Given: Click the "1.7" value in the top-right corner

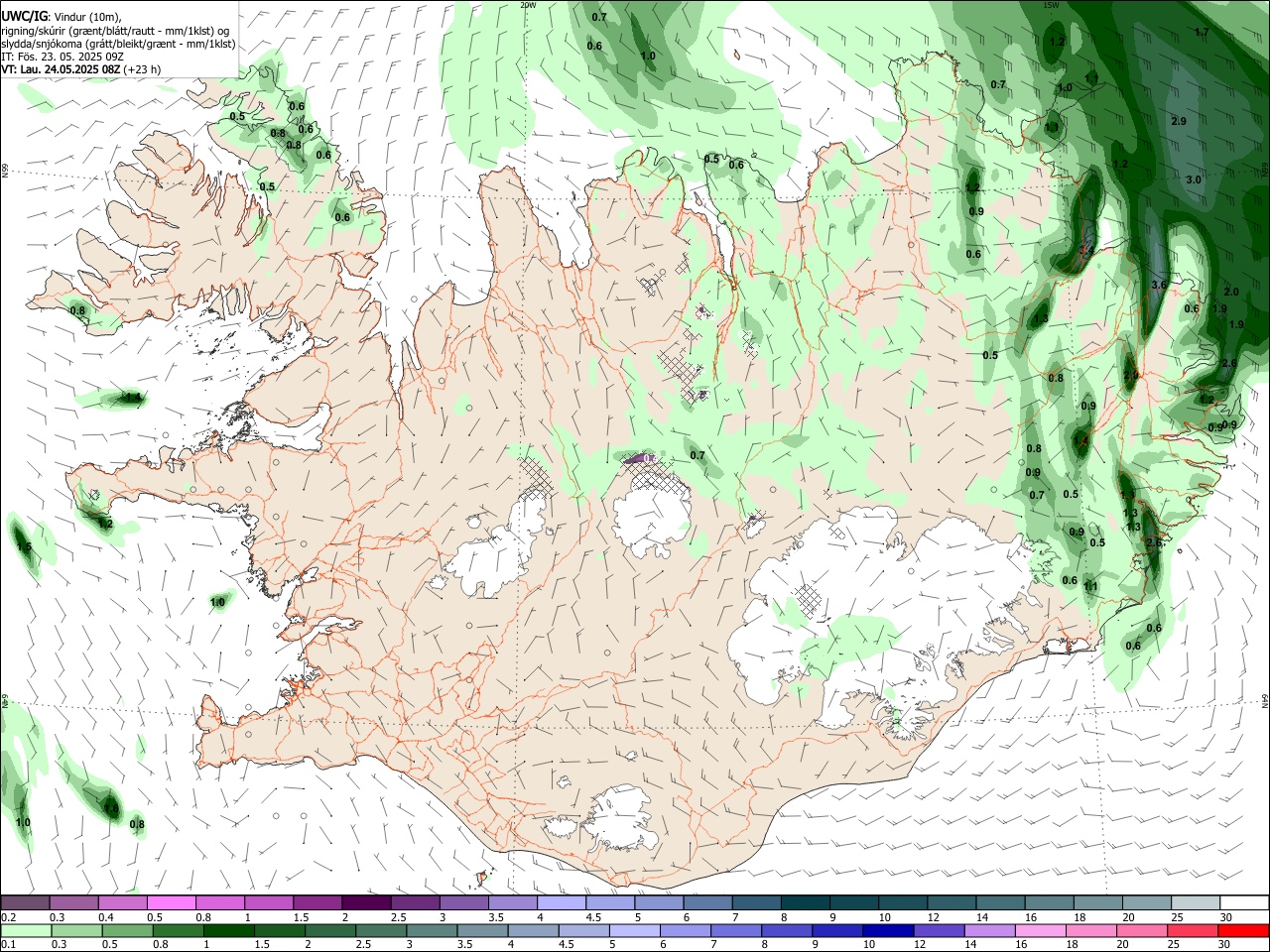Looking at the screenshot, I should (1202, 32).
